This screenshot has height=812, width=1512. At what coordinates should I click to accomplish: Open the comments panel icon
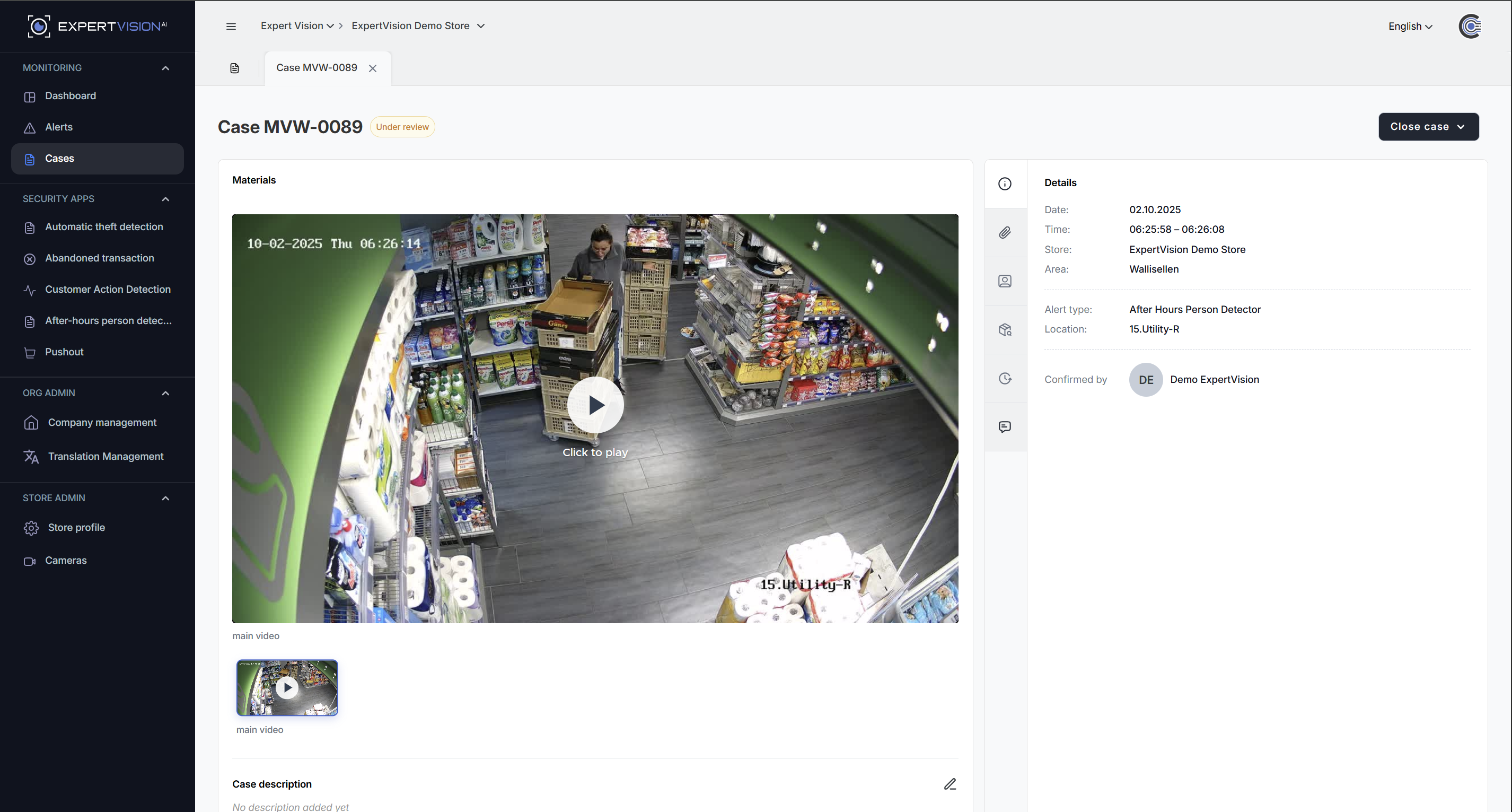coord(1005,427)
